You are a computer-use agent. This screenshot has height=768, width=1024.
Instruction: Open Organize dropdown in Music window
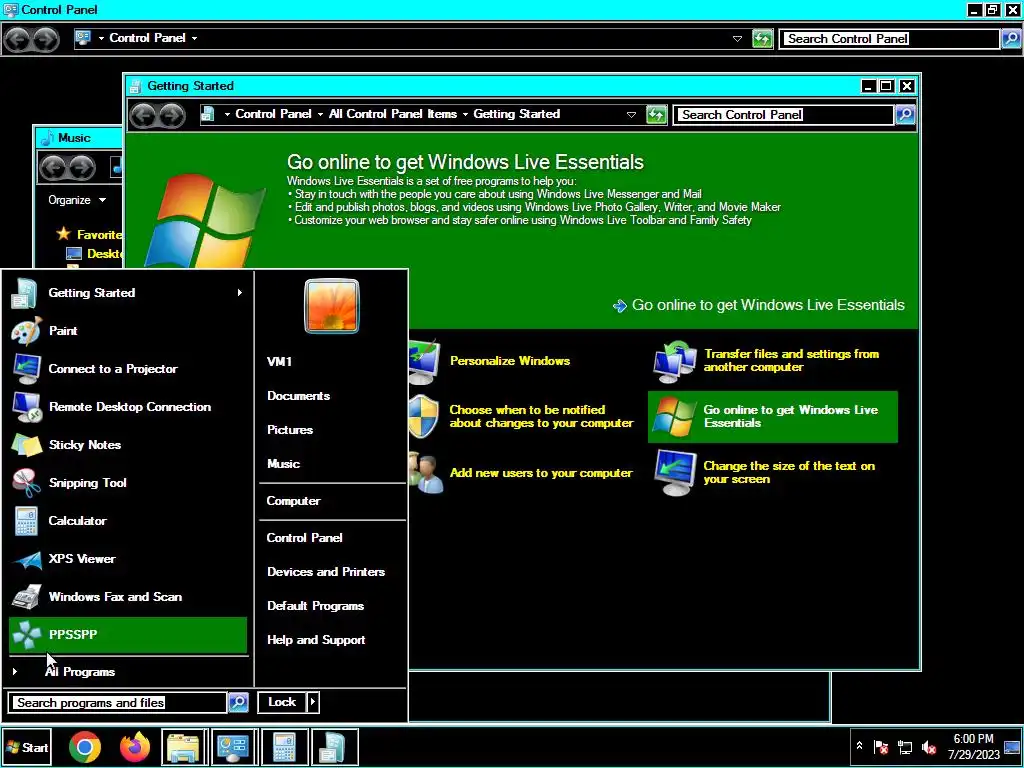(76, 200)
